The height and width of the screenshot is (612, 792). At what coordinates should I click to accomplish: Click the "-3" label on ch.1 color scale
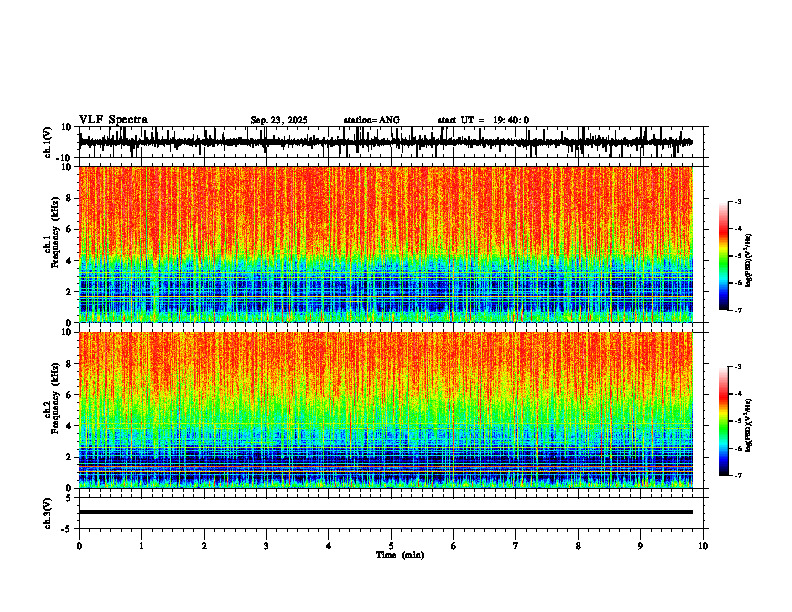pos(738,201)
